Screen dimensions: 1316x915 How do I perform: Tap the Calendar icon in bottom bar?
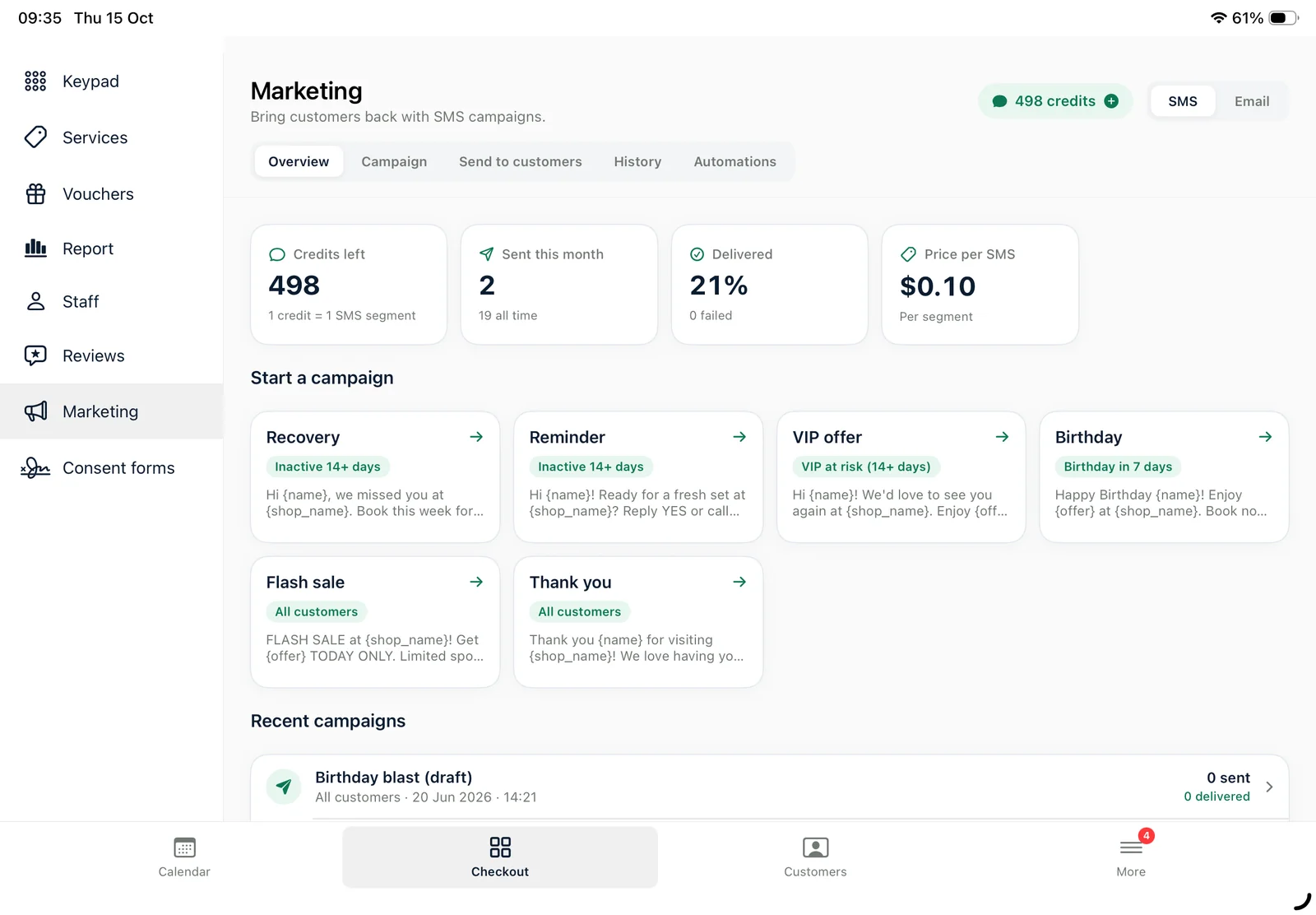[x=184, y=848]
